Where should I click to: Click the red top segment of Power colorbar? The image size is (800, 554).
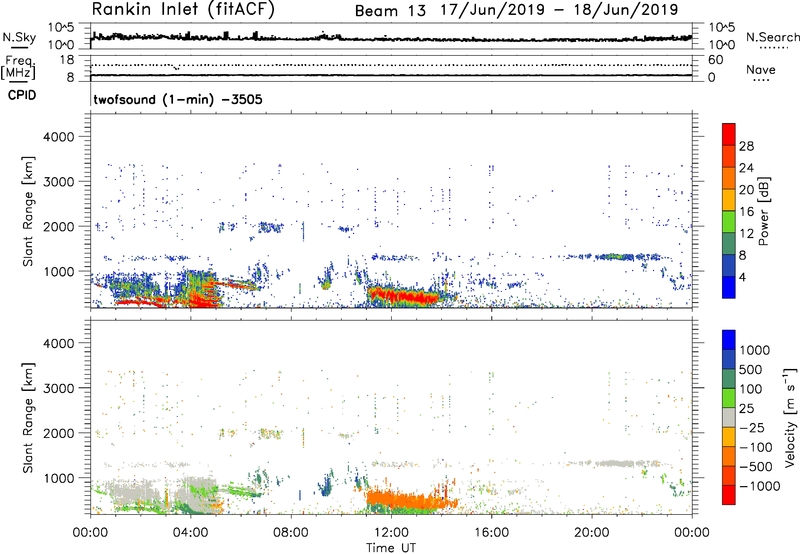[729, 134]
